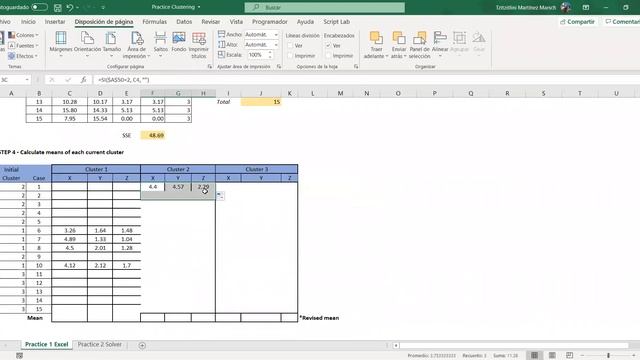Adjust the zoom slider in status bar

(608, 356)
